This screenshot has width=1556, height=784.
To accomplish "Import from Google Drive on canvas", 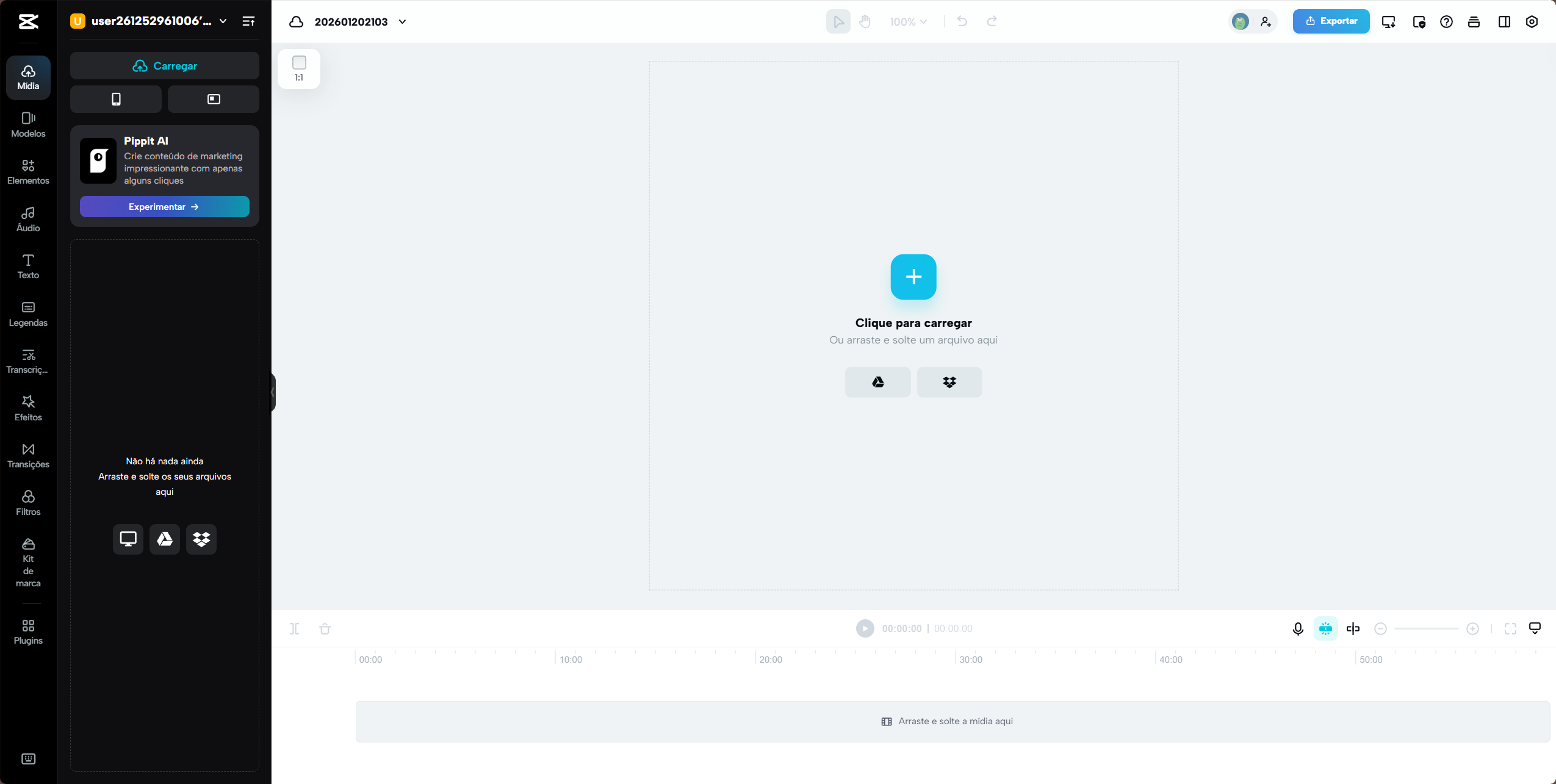I will pos(877,382).
